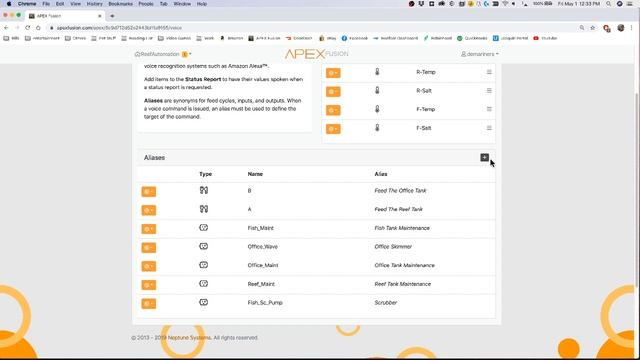Open the APEX Fusion bookmark in bookmarks bar
This screenshot has height=360, width=640.
coord(264,38)
